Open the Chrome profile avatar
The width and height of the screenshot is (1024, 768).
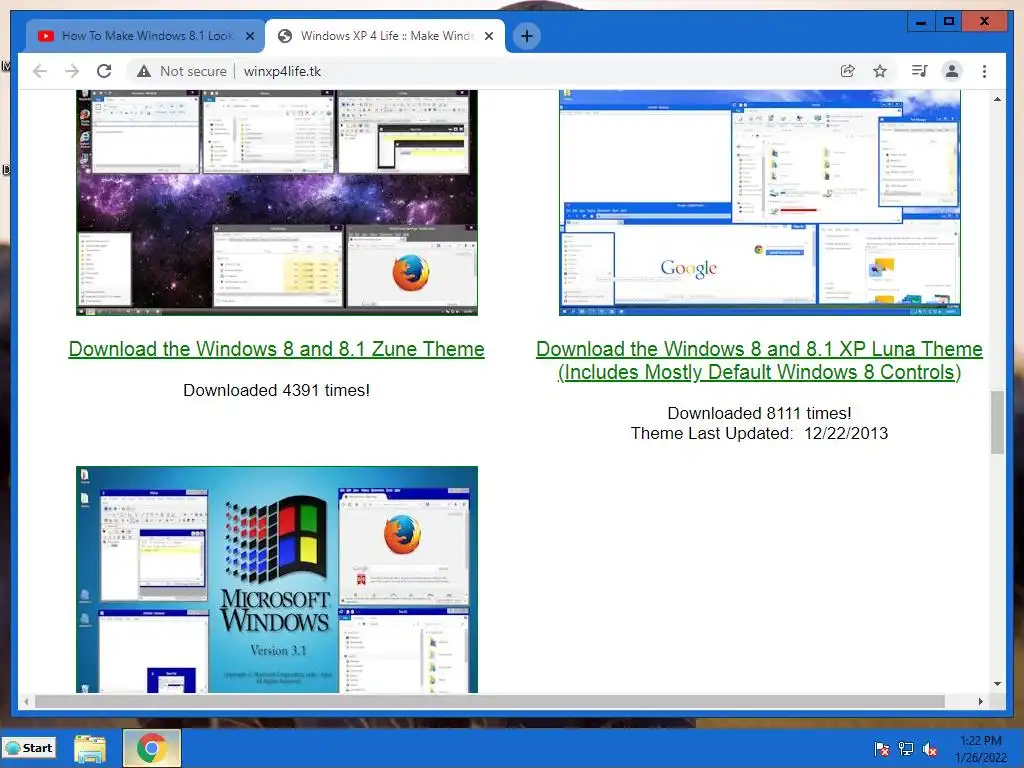[x=952, y=71]
